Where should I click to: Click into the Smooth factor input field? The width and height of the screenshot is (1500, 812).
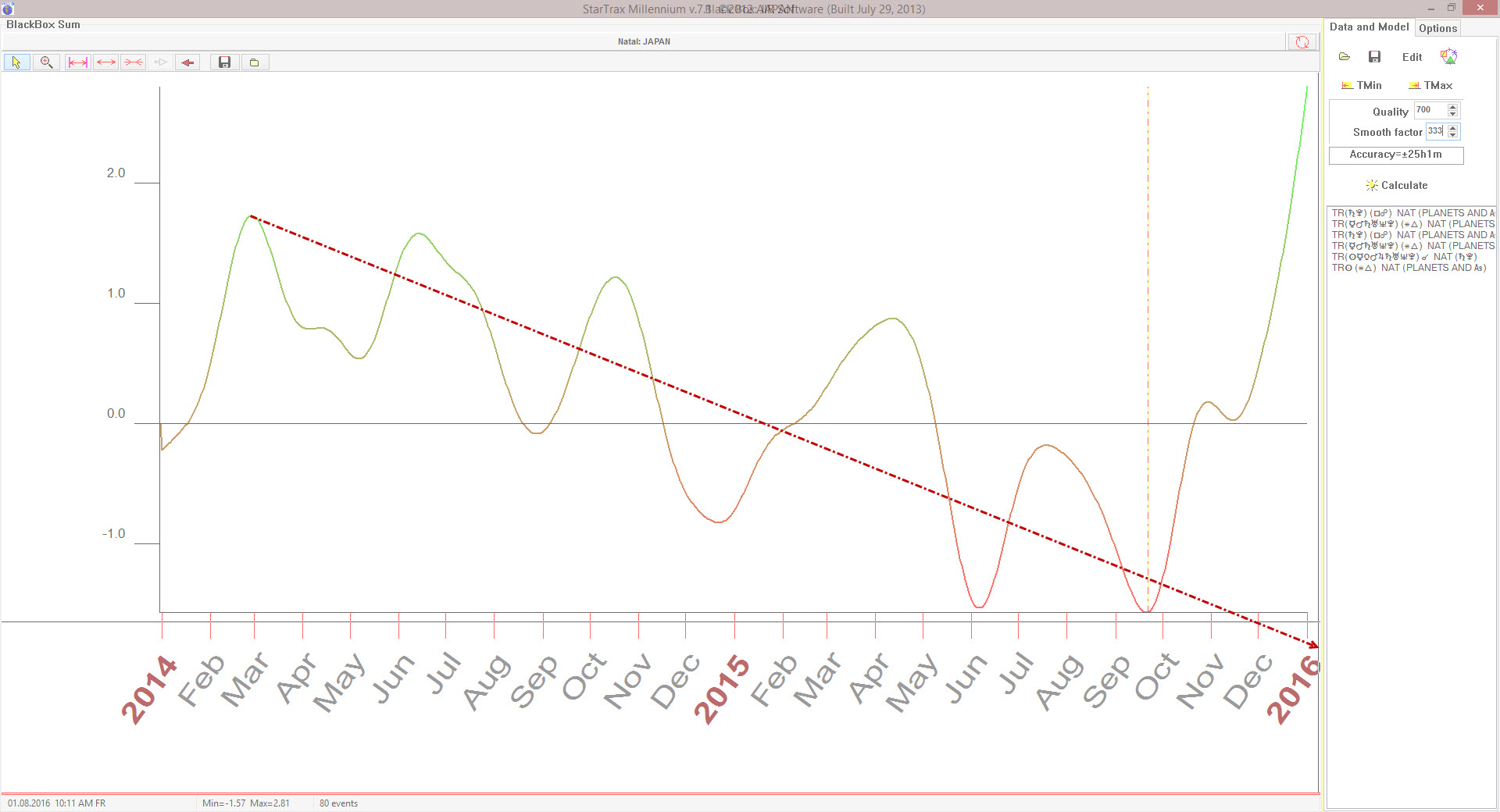coord(1435,131)
